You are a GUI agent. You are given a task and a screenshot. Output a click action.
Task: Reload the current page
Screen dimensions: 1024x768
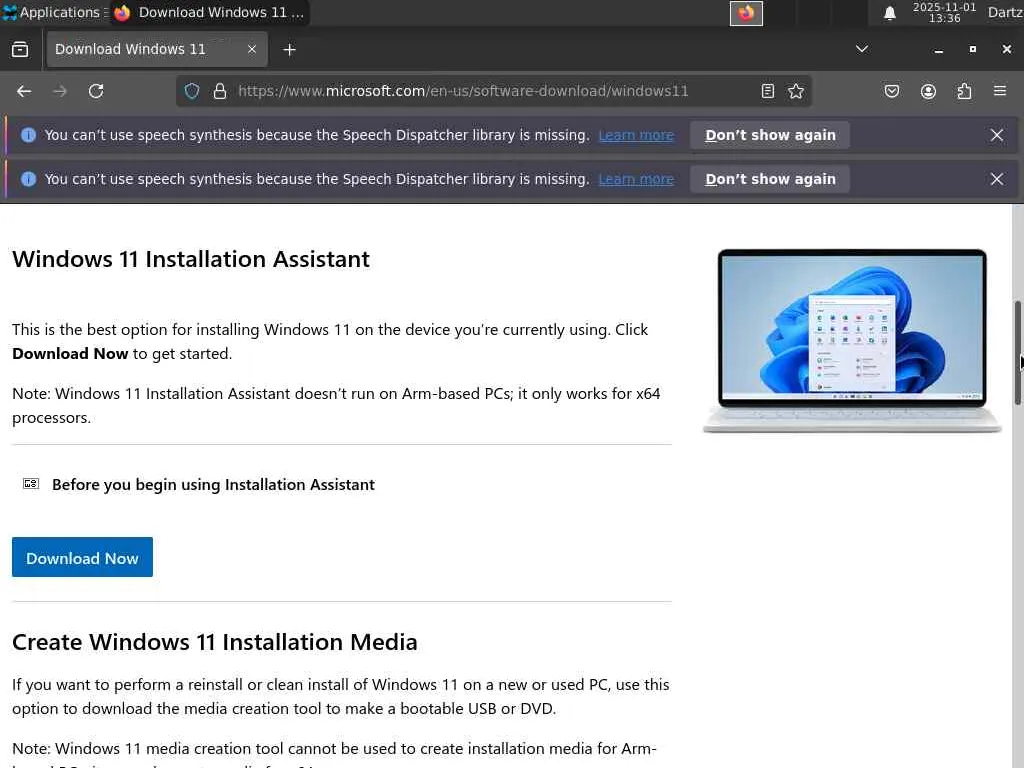pyautogui.click(x=96, y=91)
